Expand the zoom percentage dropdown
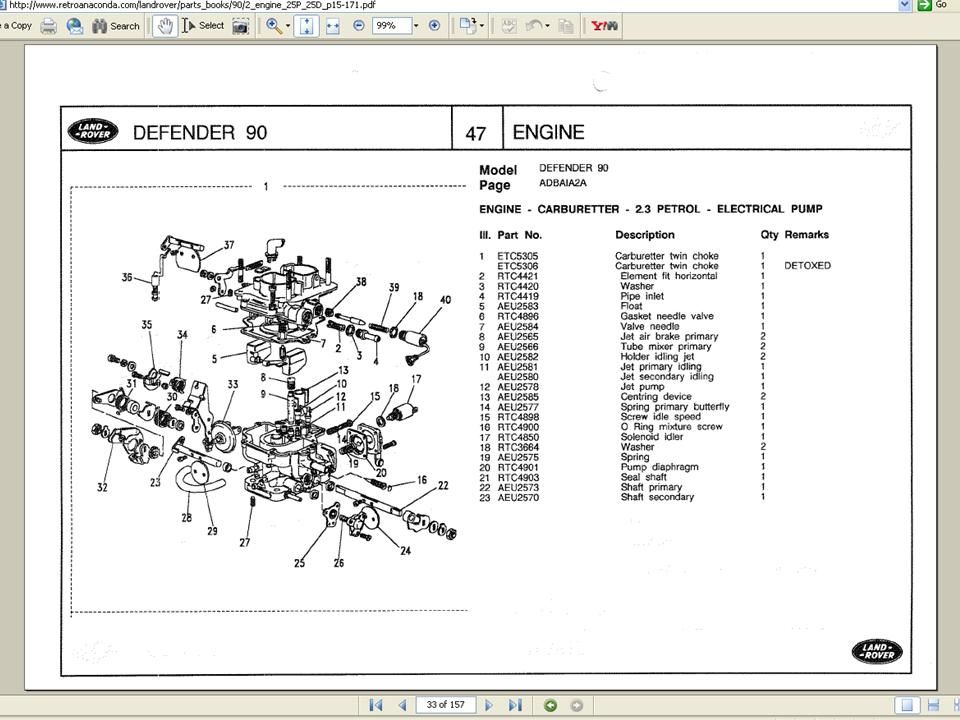 pos(416,26)
